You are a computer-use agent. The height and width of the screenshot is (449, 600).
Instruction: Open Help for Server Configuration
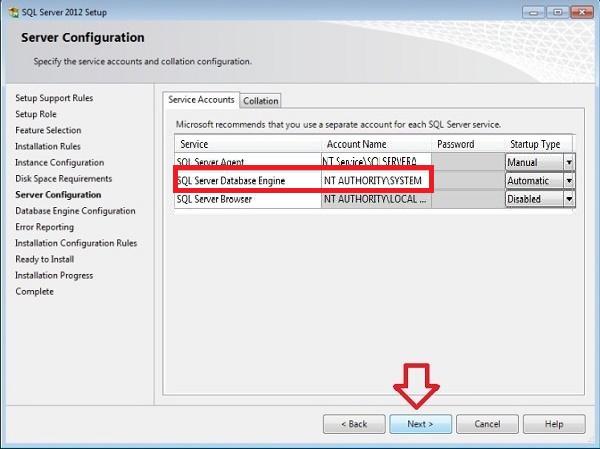click(553, 424)
